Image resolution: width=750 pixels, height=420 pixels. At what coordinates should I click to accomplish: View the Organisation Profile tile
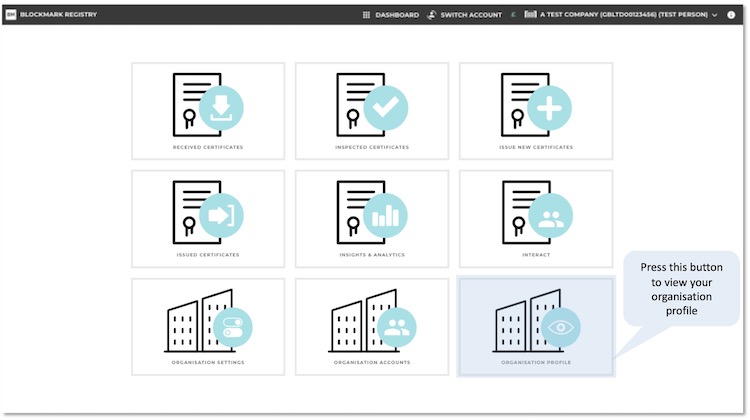(536, 326)
